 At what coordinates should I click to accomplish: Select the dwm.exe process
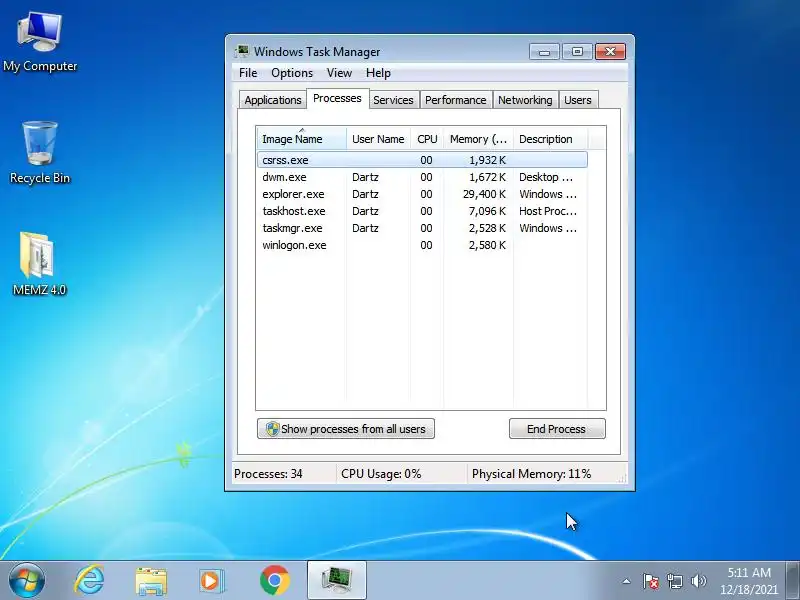(x=422, y=177)
